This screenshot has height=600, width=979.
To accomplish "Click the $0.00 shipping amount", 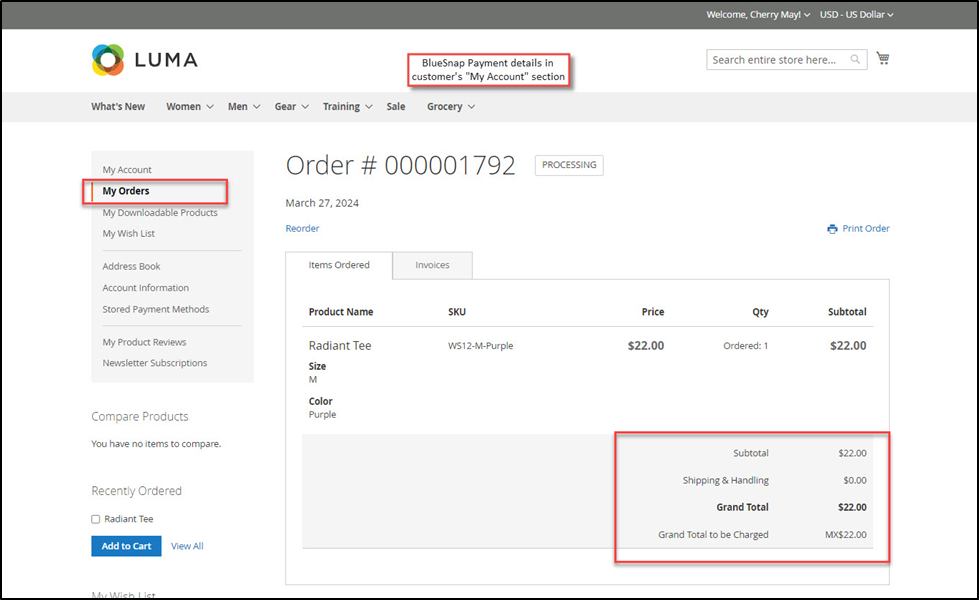I will coord(855,481).
